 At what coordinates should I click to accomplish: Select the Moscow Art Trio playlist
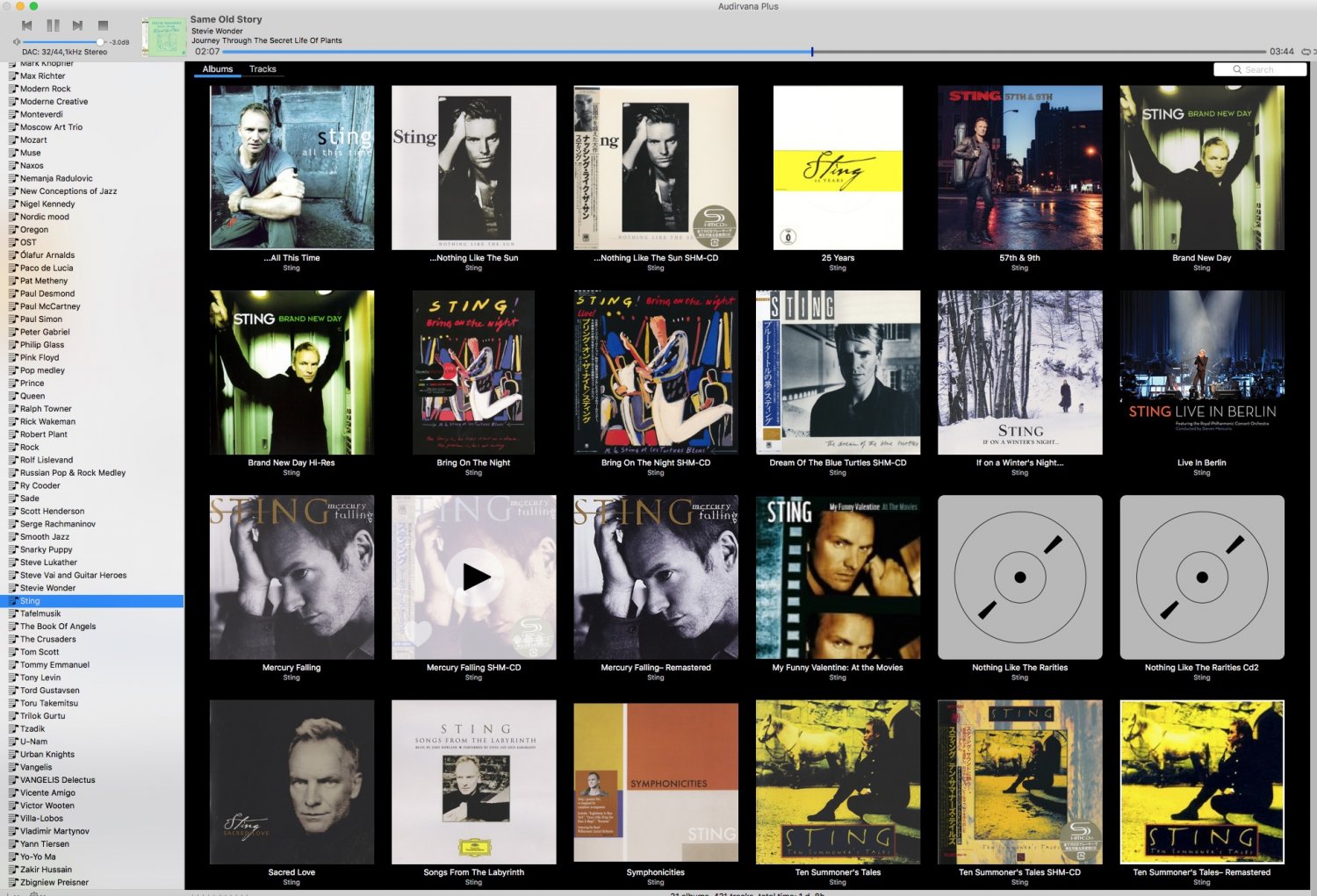click(x=92, y=127)
